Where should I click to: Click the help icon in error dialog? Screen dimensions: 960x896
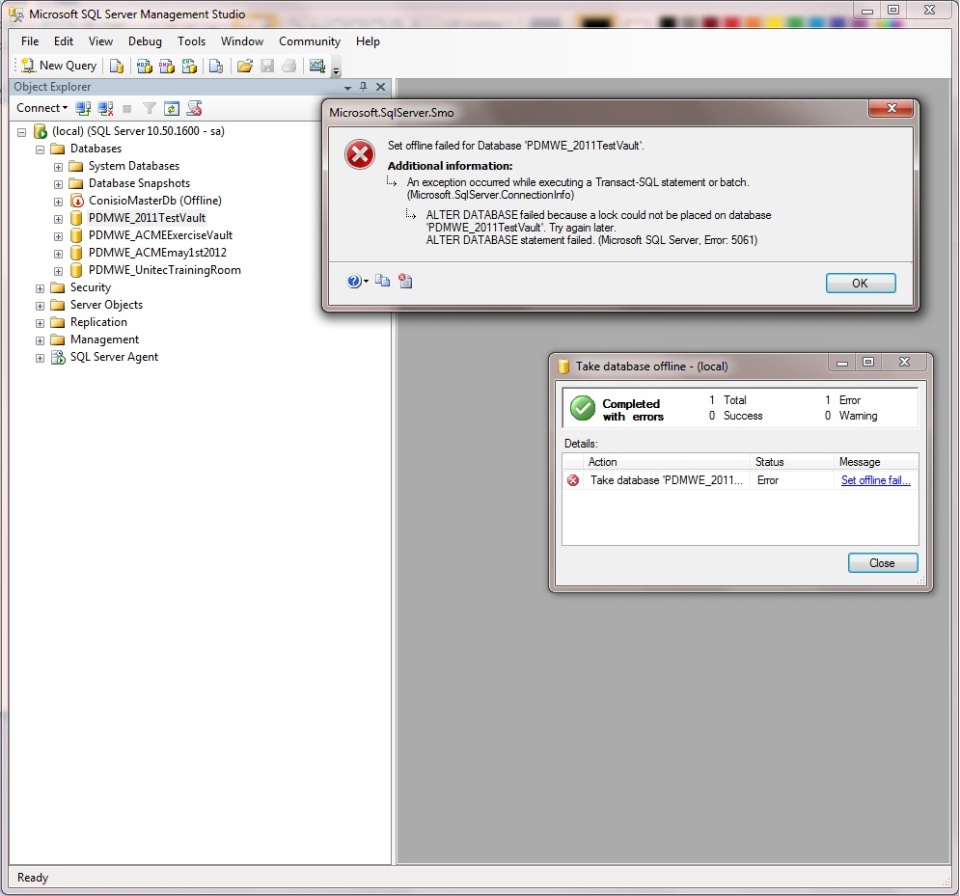(x=354, y=281)
